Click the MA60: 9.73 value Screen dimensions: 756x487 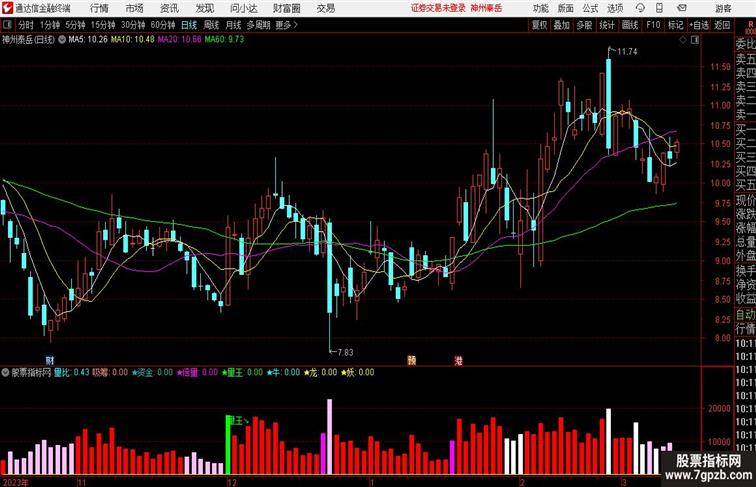(224, 40)
